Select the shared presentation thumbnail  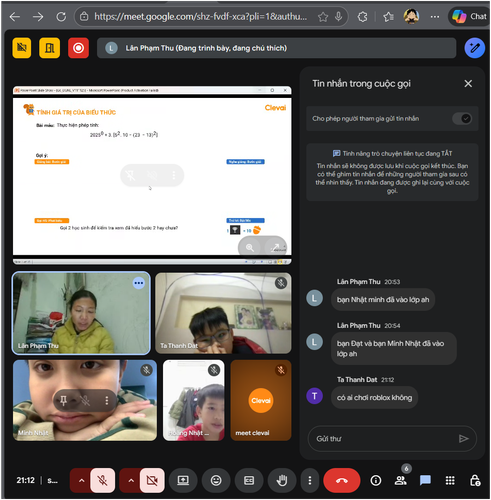[x=152, y=176]
